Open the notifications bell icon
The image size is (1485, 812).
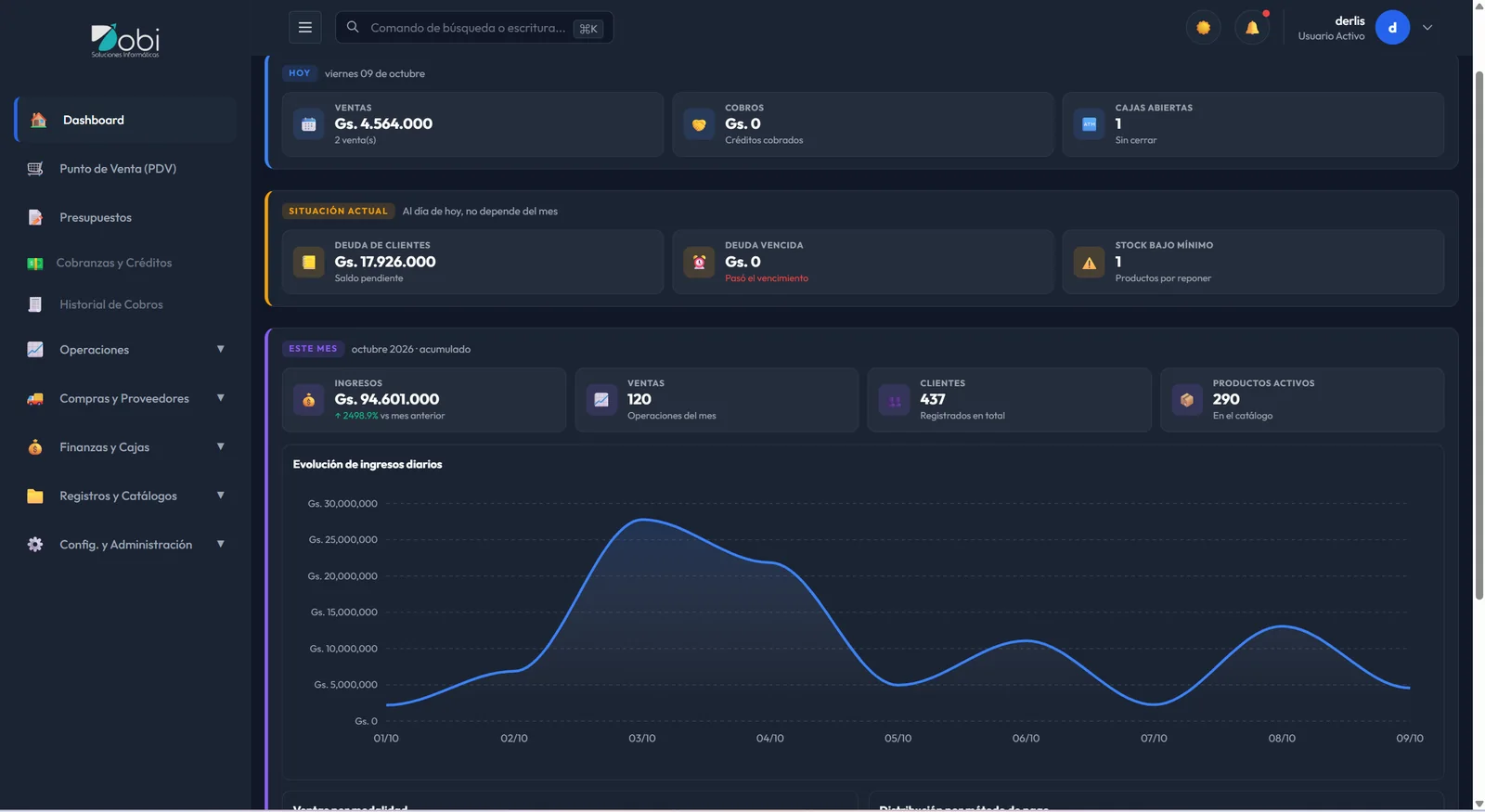(1252, 28)
